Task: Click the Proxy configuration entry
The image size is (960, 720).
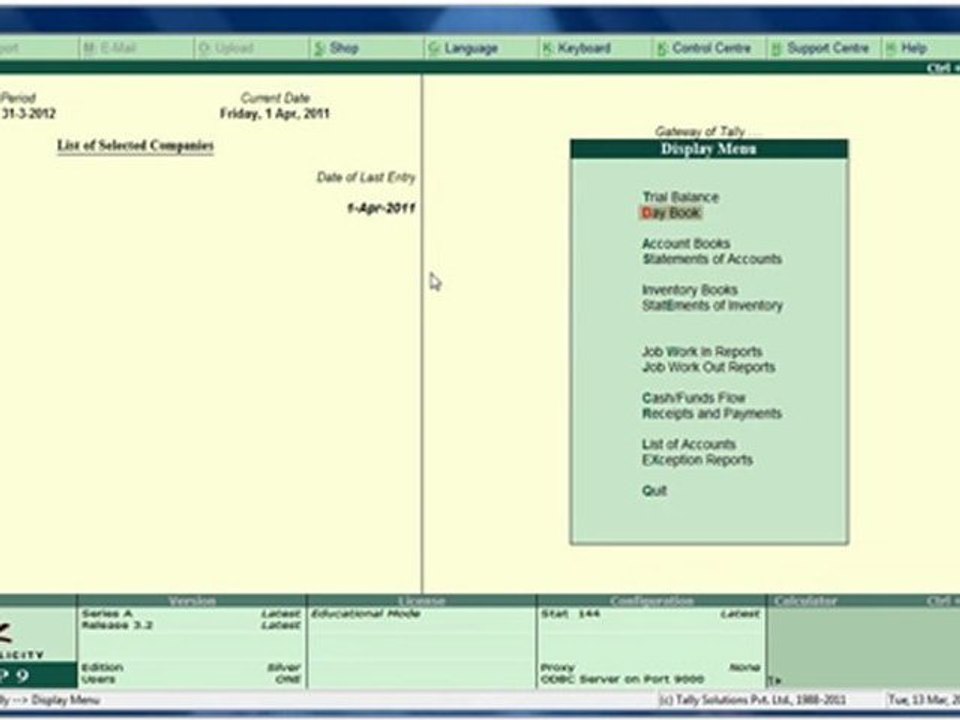Action: point(650,667)
